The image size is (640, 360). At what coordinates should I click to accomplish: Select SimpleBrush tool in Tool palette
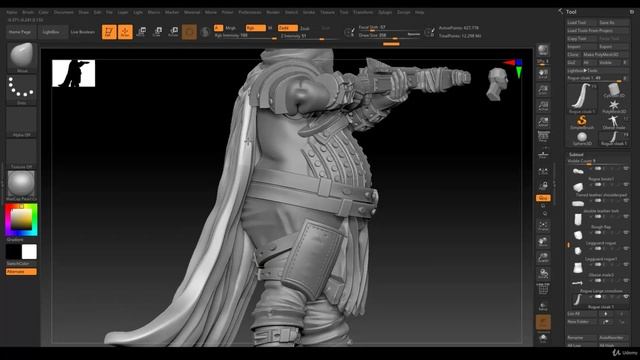(582, 121)
